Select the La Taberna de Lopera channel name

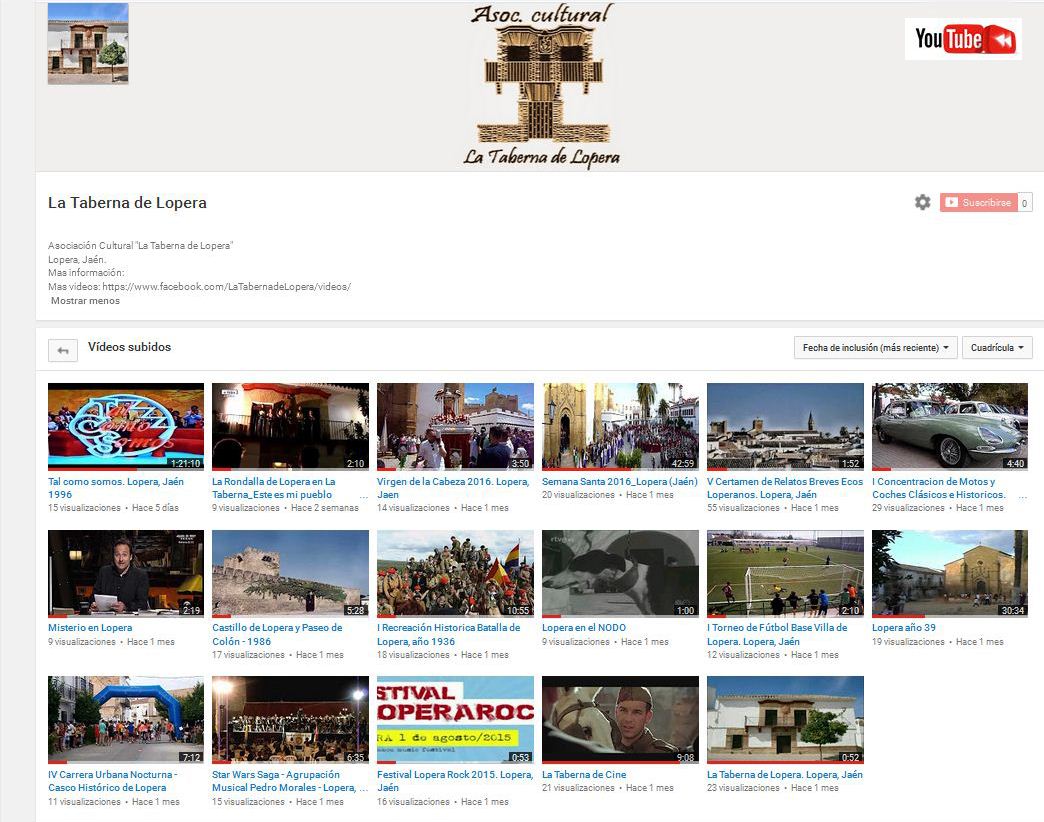point(128,202)
